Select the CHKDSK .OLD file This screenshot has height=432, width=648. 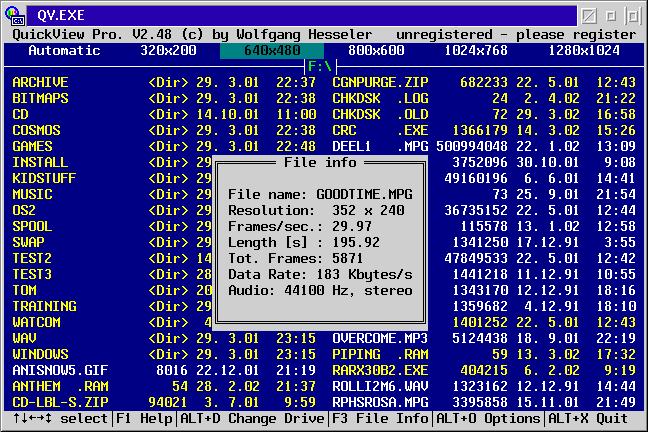pos(484,114)
